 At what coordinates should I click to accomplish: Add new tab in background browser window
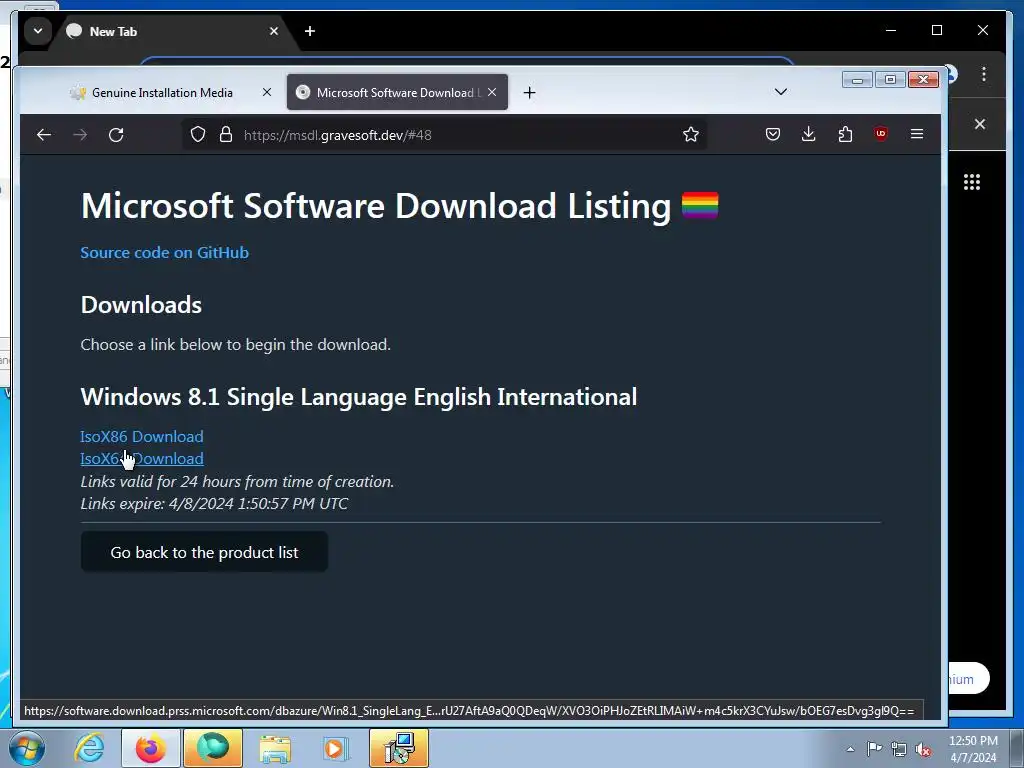[310, 31]
